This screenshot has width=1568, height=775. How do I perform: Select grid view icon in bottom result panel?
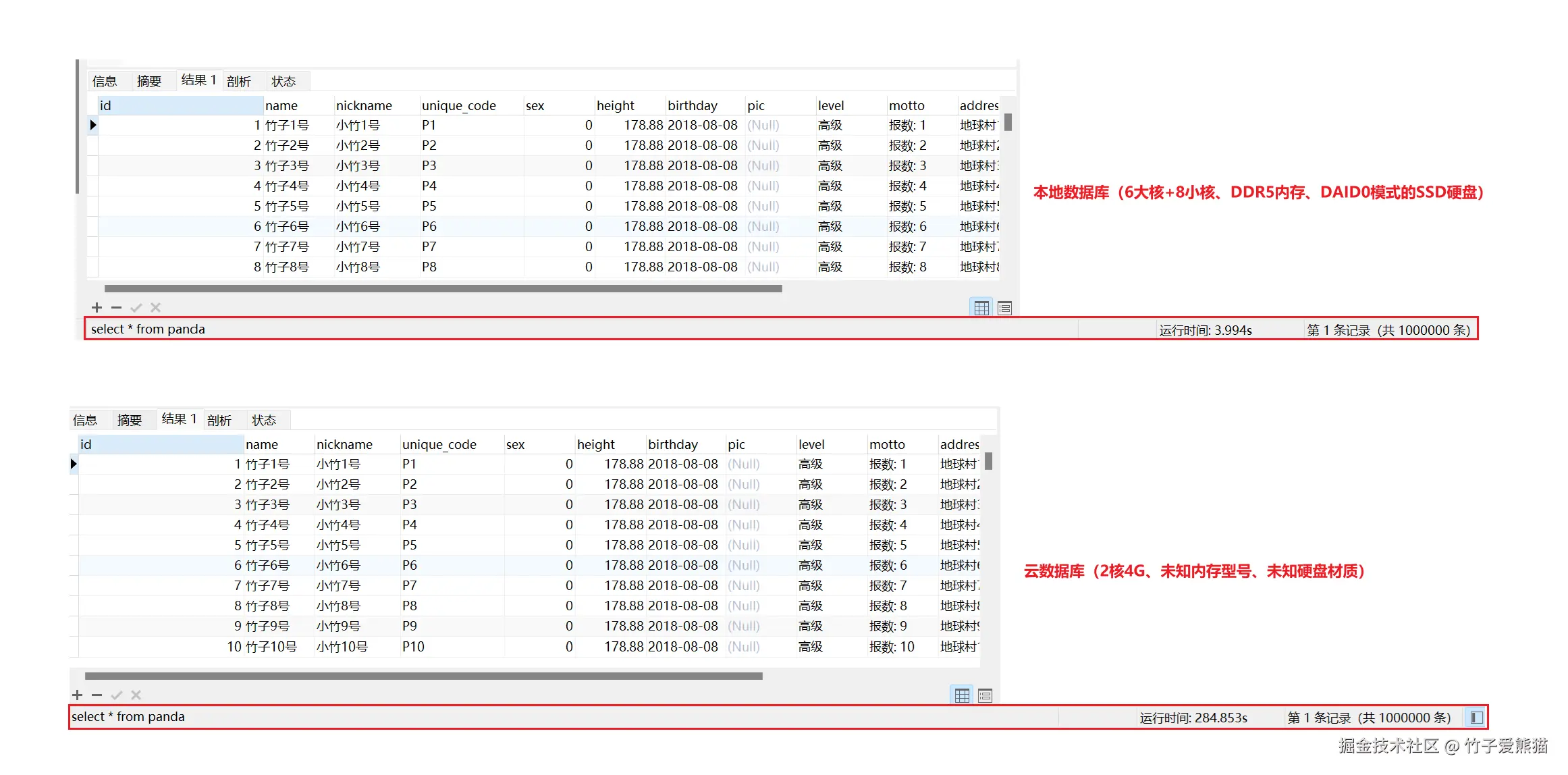[962, 696]
